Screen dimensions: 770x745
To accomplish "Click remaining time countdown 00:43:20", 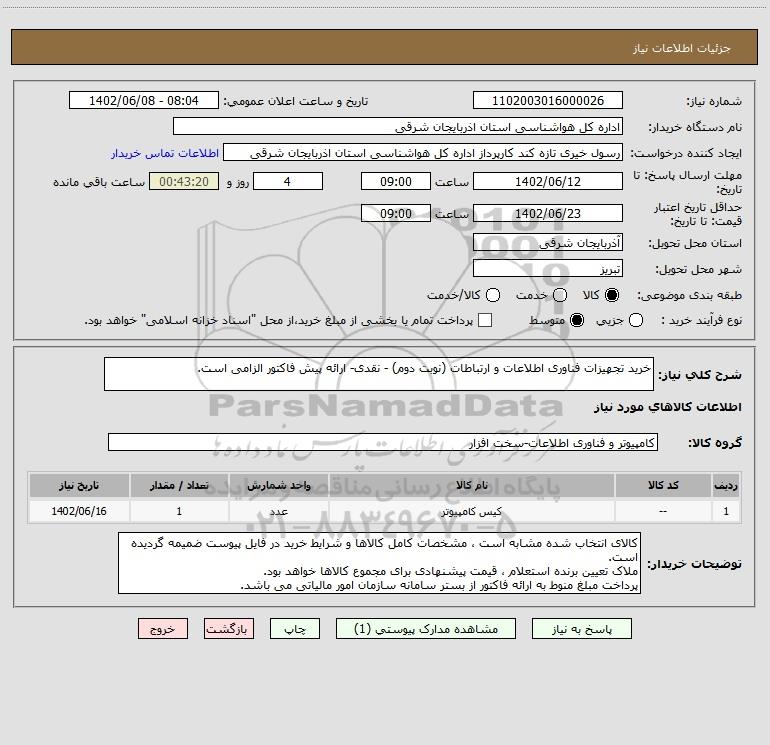I will coord(184,181).
